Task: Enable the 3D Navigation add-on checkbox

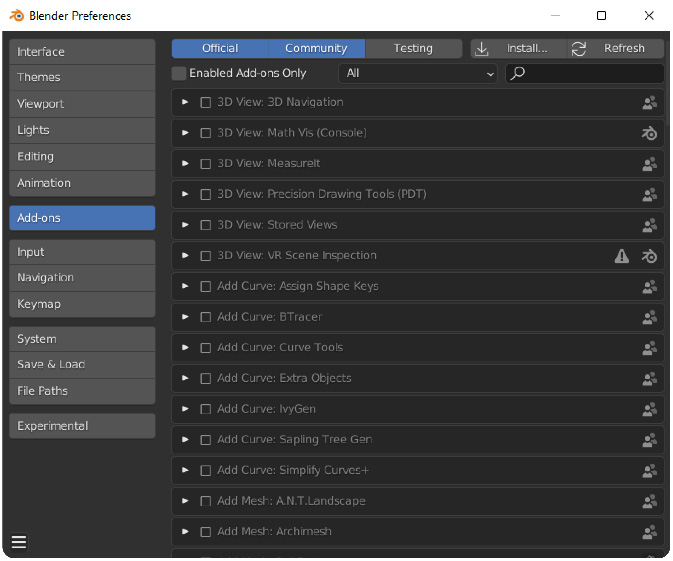Action: (206, 103)
